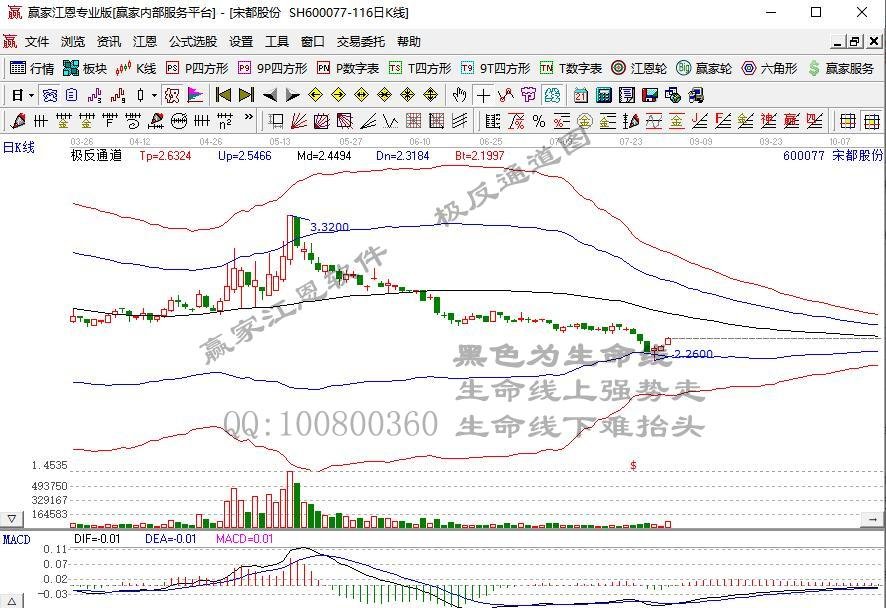
Task: Open the 江恩 menu
Action: click(145, 41)
